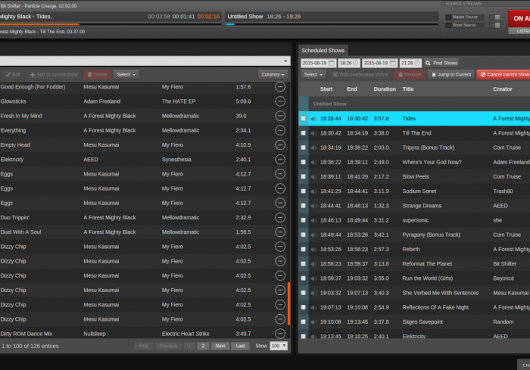Viewport: 530px width, 370px height.
Task: Click the Untitled Show progress bar
Action: (x=332, y=24)
